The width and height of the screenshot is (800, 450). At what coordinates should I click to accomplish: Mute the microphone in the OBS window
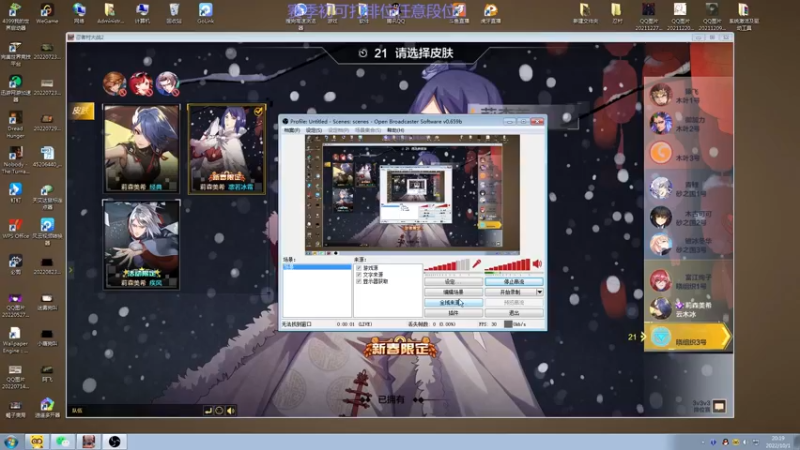point(476,264)
